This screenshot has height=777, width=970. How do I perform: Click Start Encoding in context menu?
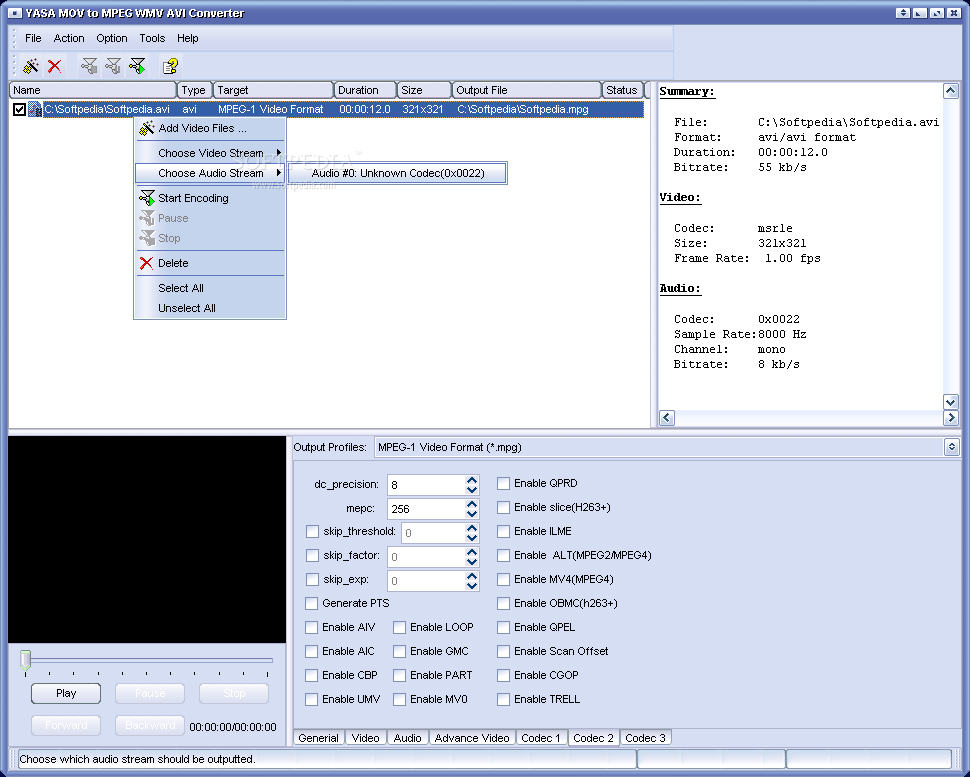[x=210, y=198]
